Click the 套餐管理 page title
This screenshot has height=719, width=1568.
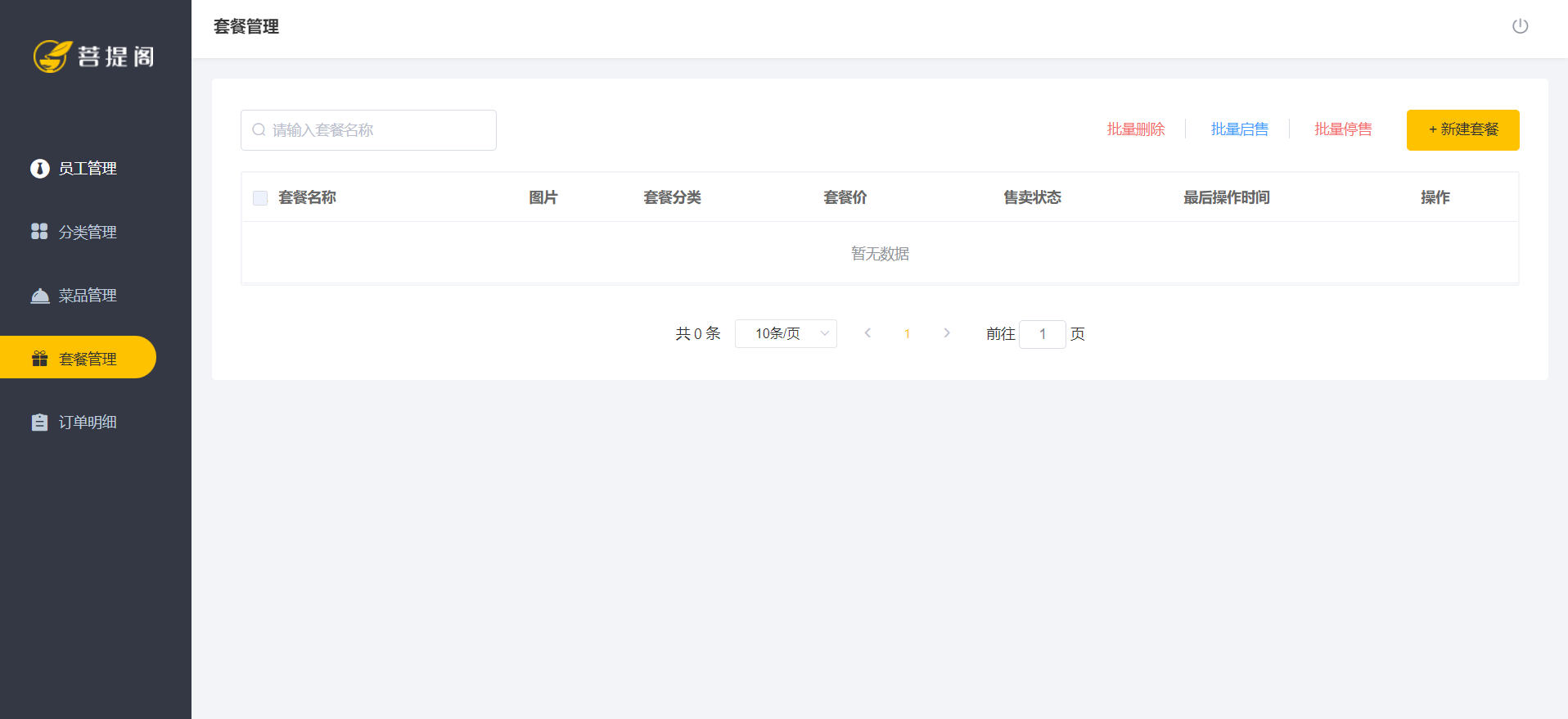tap(246, 26)
